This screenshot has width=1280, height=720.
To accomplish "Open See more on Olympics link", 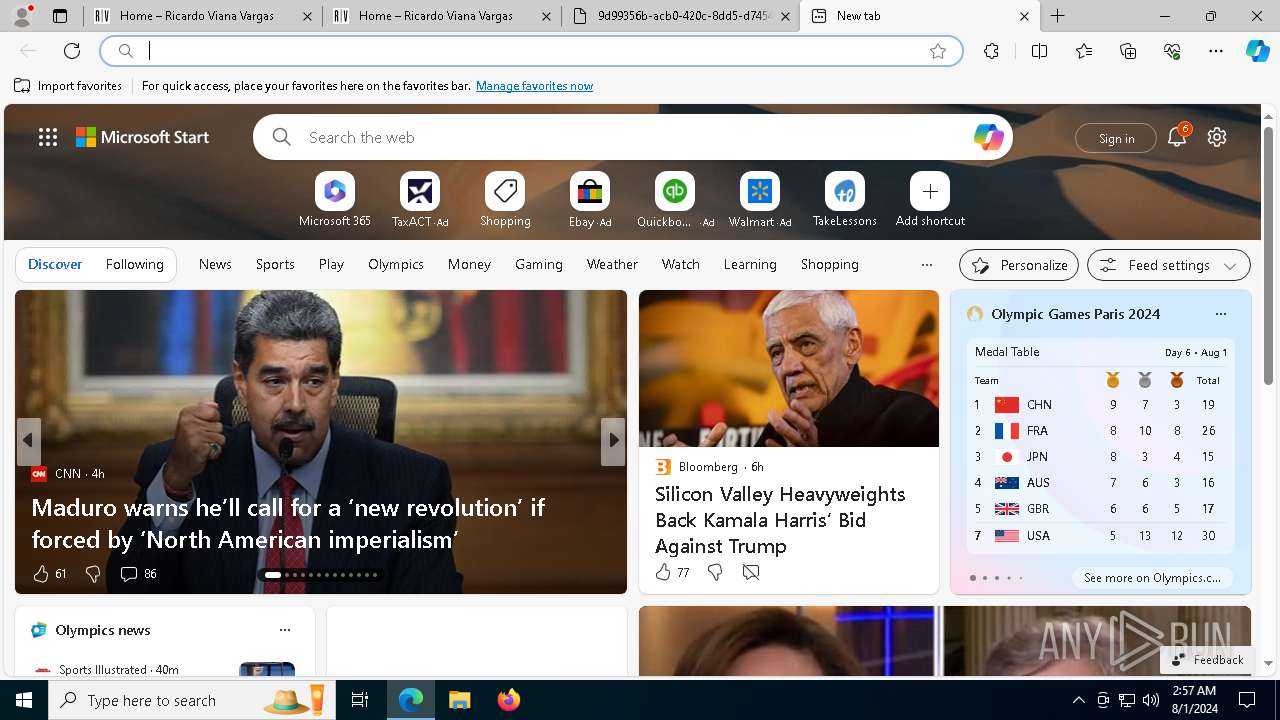I will (1152, 578).
